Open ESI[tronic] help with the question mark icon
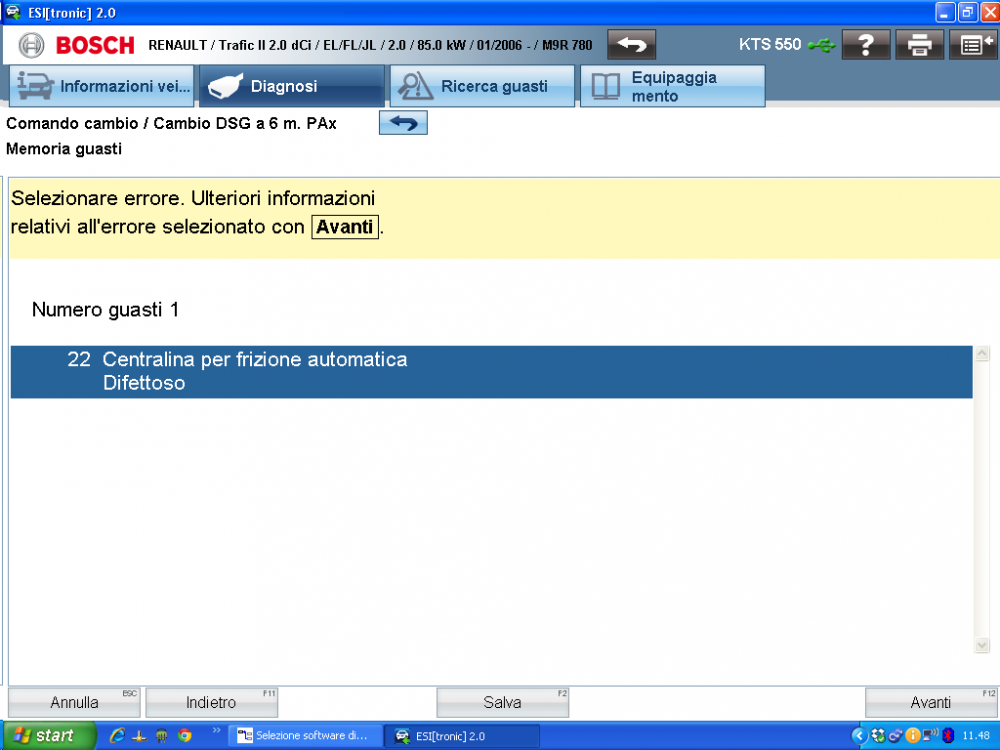Screen dimensions: 1000x750 pos(866,44)
